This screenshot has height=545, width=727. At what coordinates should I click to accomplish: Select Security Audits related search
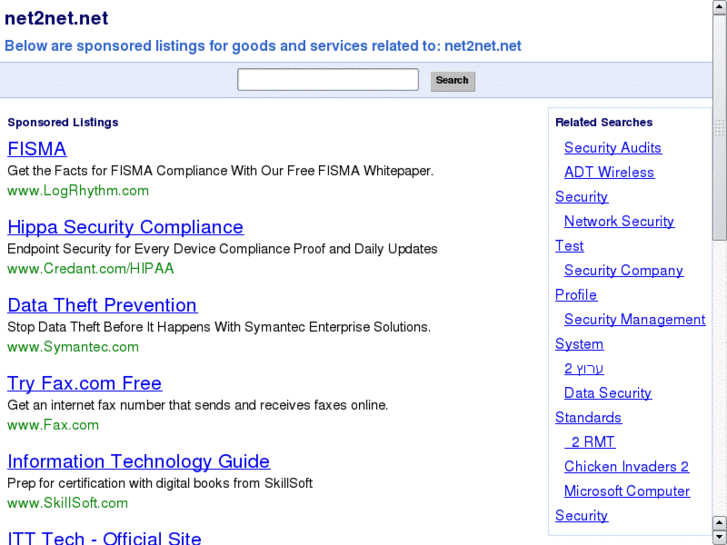(x=612, y=148)
